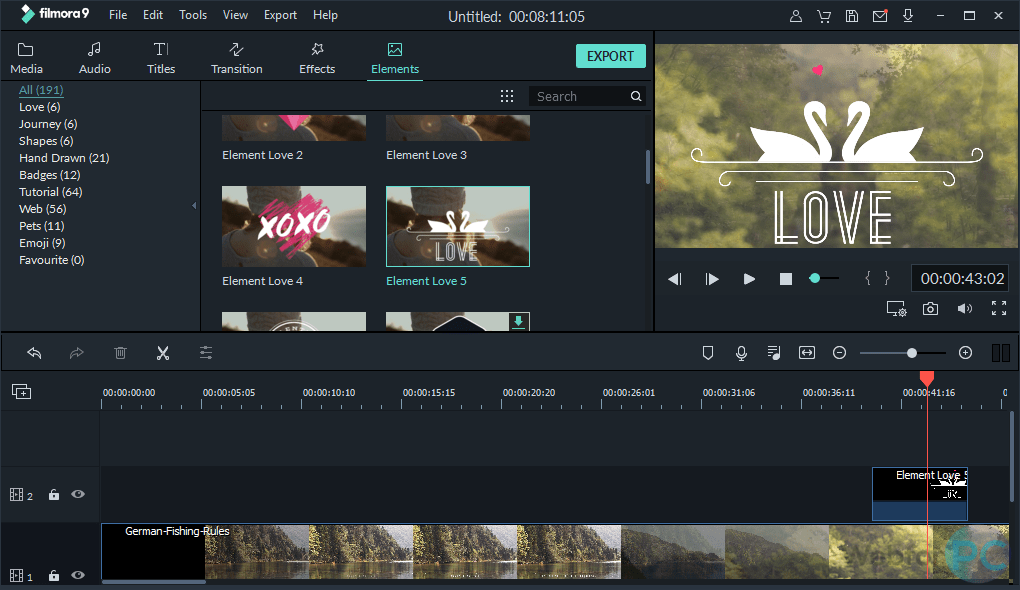Image resolution: width=1020 pixels, height=590 pixels.
Task: Switch to the Effects tab
Action: (316, 57)
